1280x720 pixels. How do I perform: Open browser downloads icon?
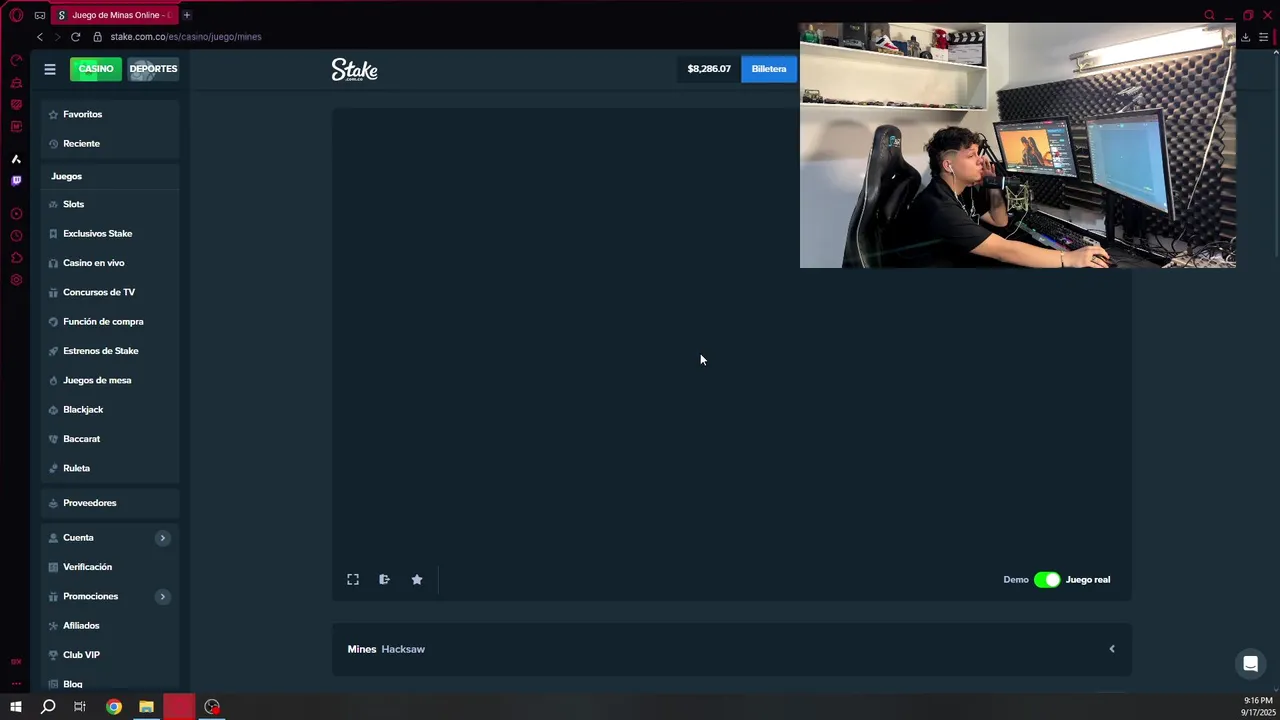click(1245, 37)
